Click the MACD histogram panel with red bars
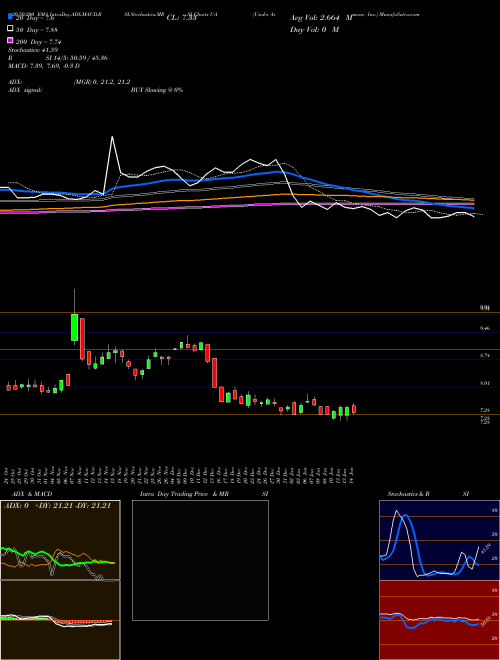Image resolution: width=500 pixels, height=660 pixels. pos(60,620)
